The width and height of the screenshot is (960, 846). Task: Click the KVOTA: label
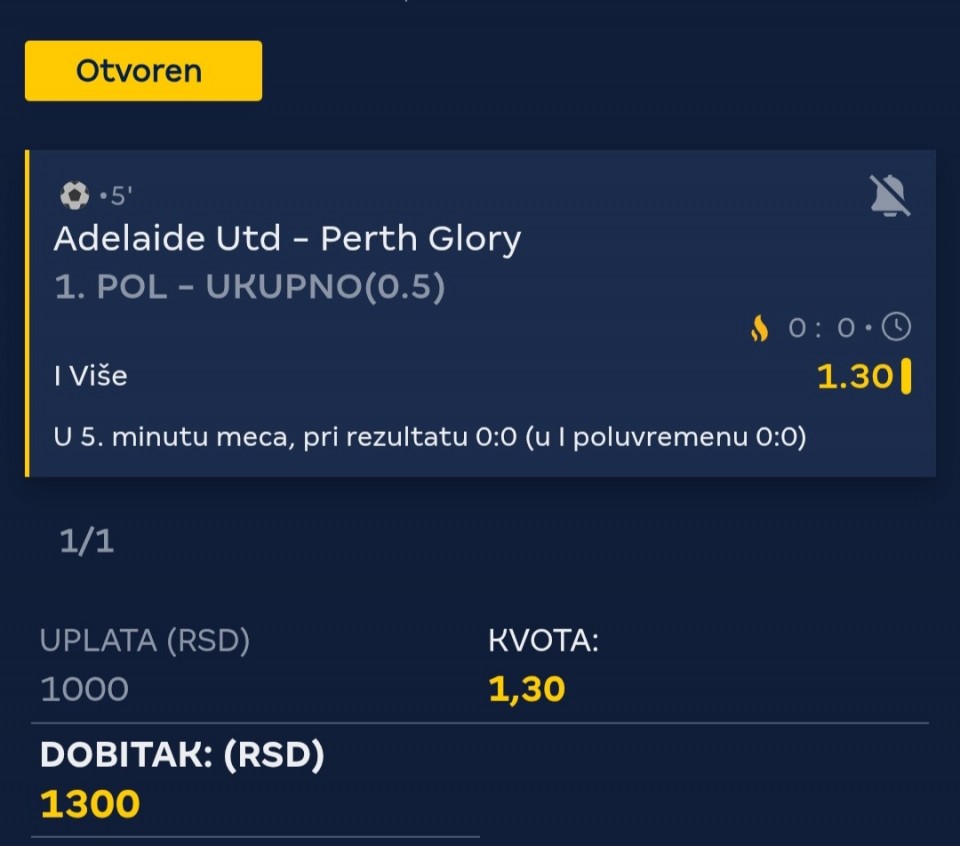click(x=543, y=641)
